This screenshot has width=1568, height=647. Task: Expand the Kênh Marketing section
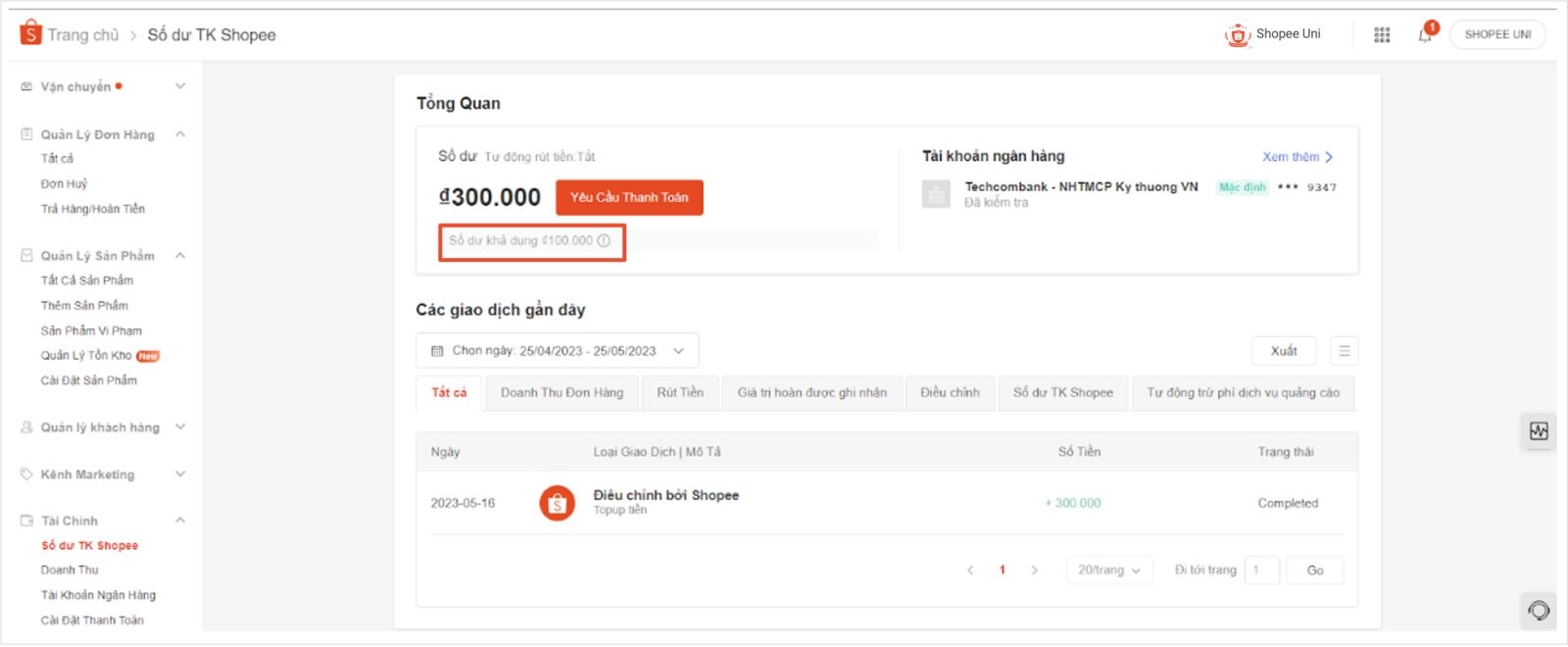click(x=180, y=474)
